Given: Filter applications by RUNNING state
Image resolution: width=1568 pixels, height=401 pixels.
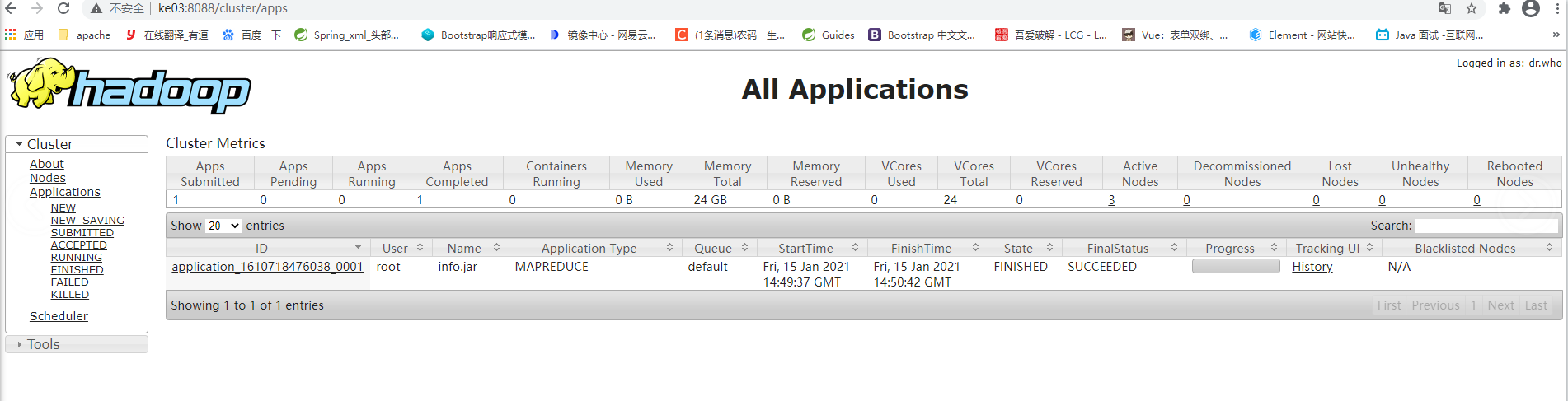Looking at the screenshot, I should [x=77, y=258].
